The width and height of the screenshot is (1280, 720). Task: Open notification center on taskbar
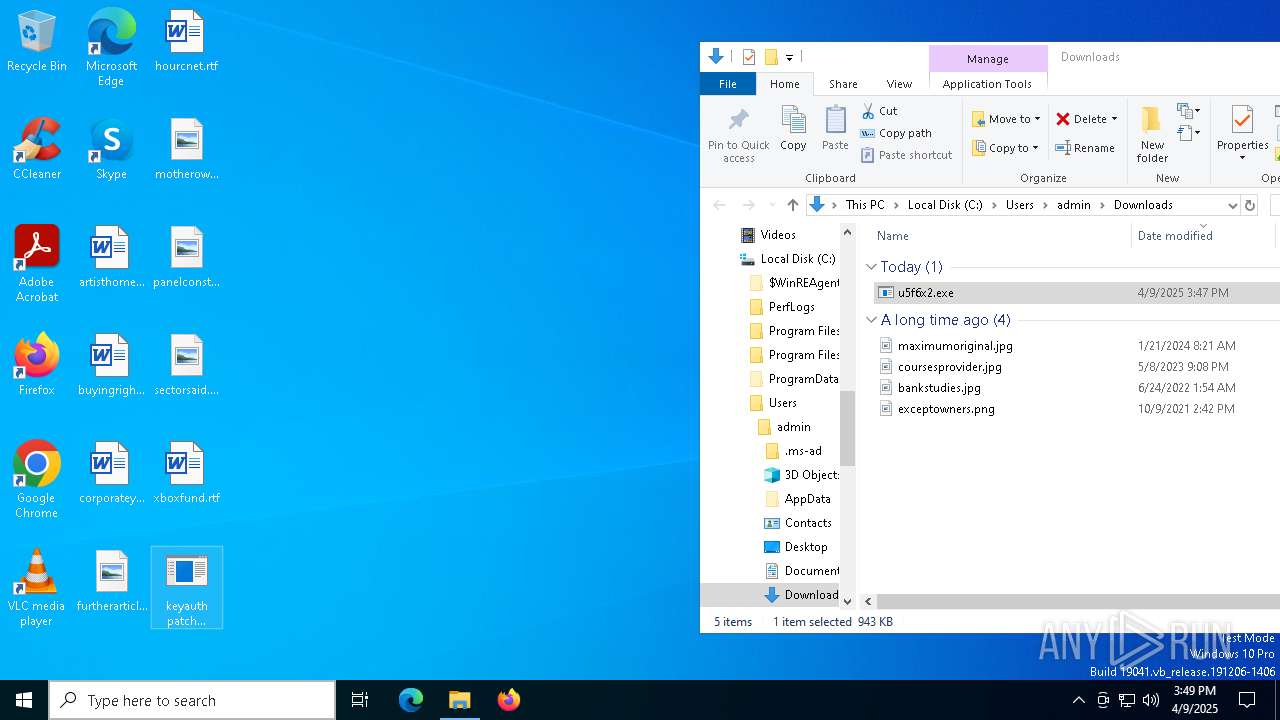[1247, 700]
